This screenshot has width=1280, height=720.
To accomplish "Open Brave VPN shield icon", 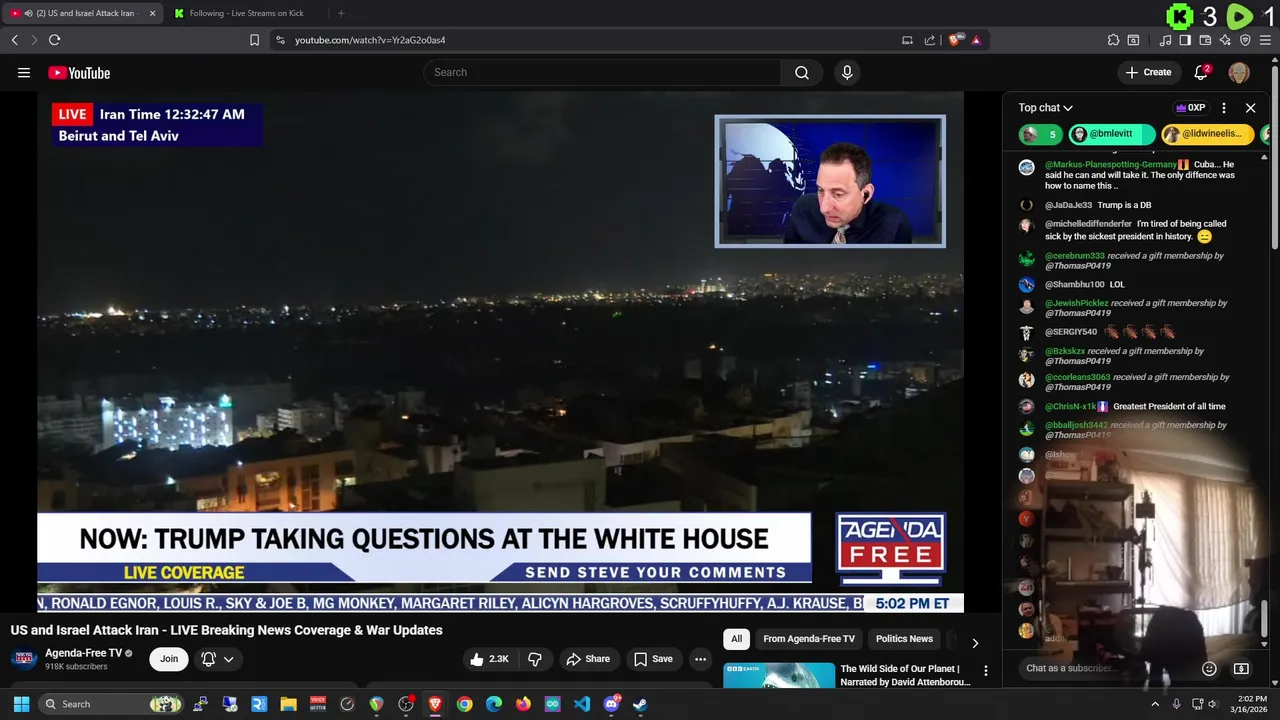I will click(x=1245, y=40).
